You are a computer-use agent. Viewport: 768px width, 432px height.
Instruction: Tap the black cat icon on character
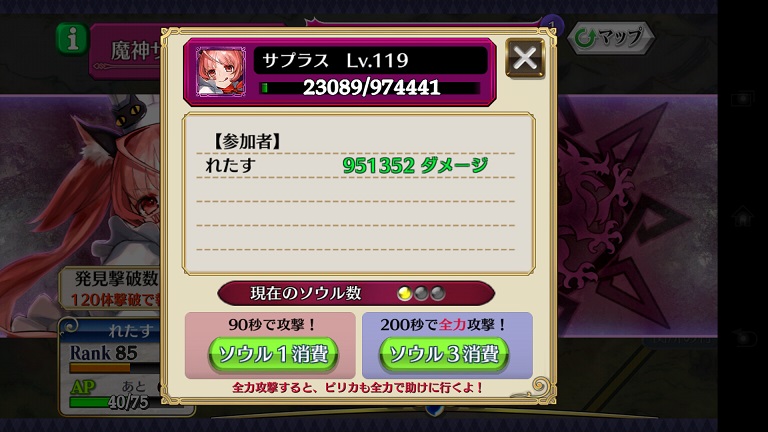126,112
